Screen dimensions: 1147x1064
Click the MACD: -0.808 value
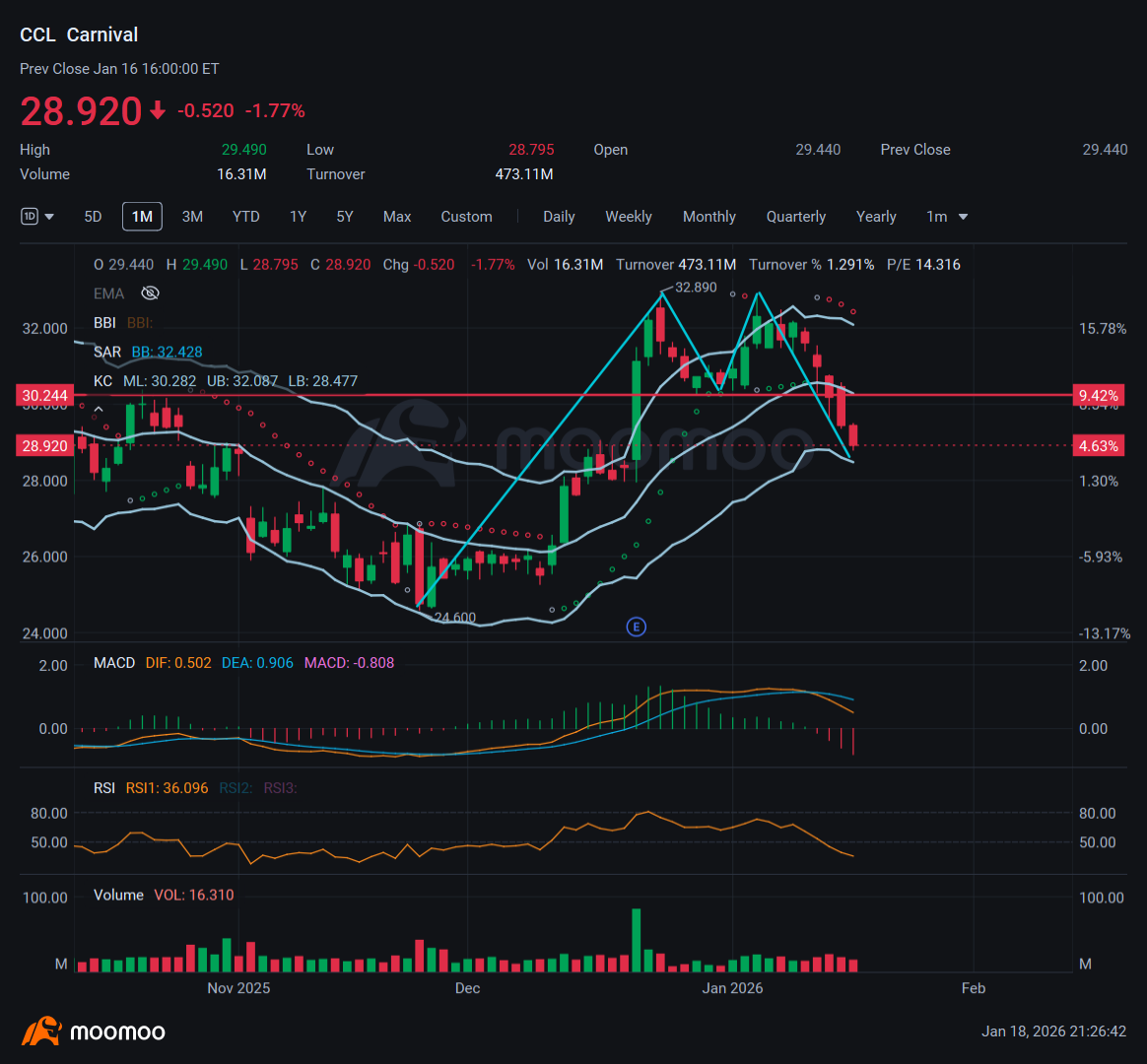point(349,662)
